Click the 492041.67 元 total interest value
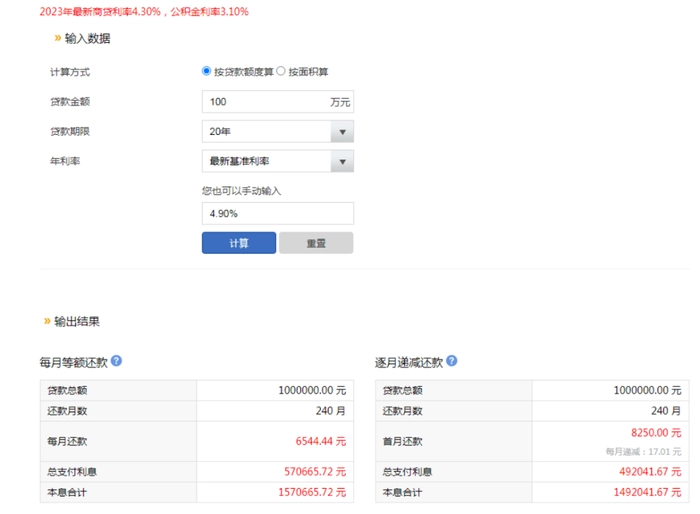Image resolution: width=700 pixels, height=514 pixels. click(650, 472)
